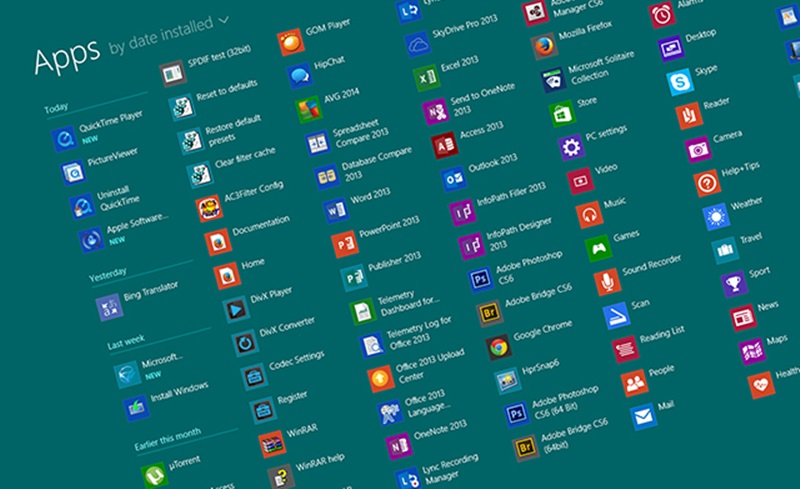Open Excel 2013 icon
The height and width of the screenshot is (489, 800).
coord(426,78)
